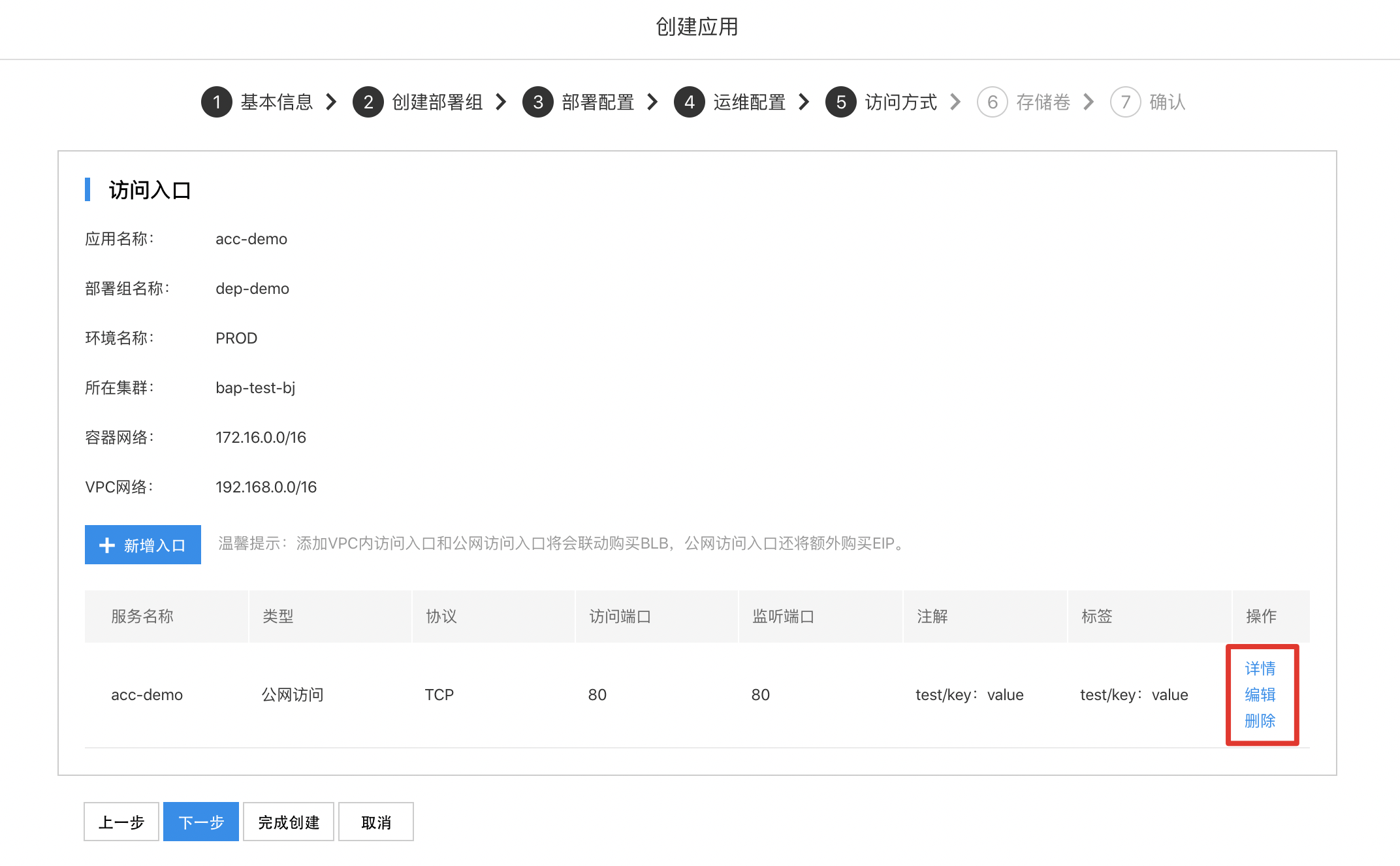Click the chevron after 创建部署组

pos(501,102)
